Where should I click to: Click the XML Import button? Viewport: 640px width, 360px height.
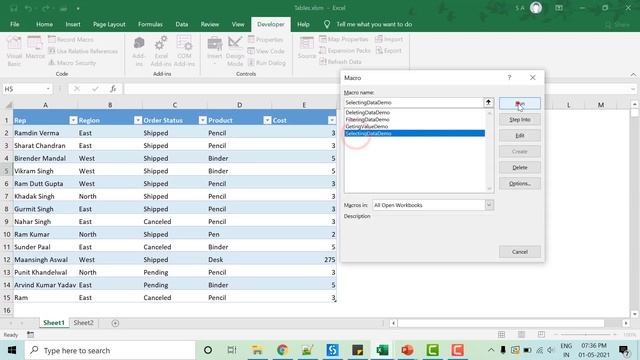(389, 39)
